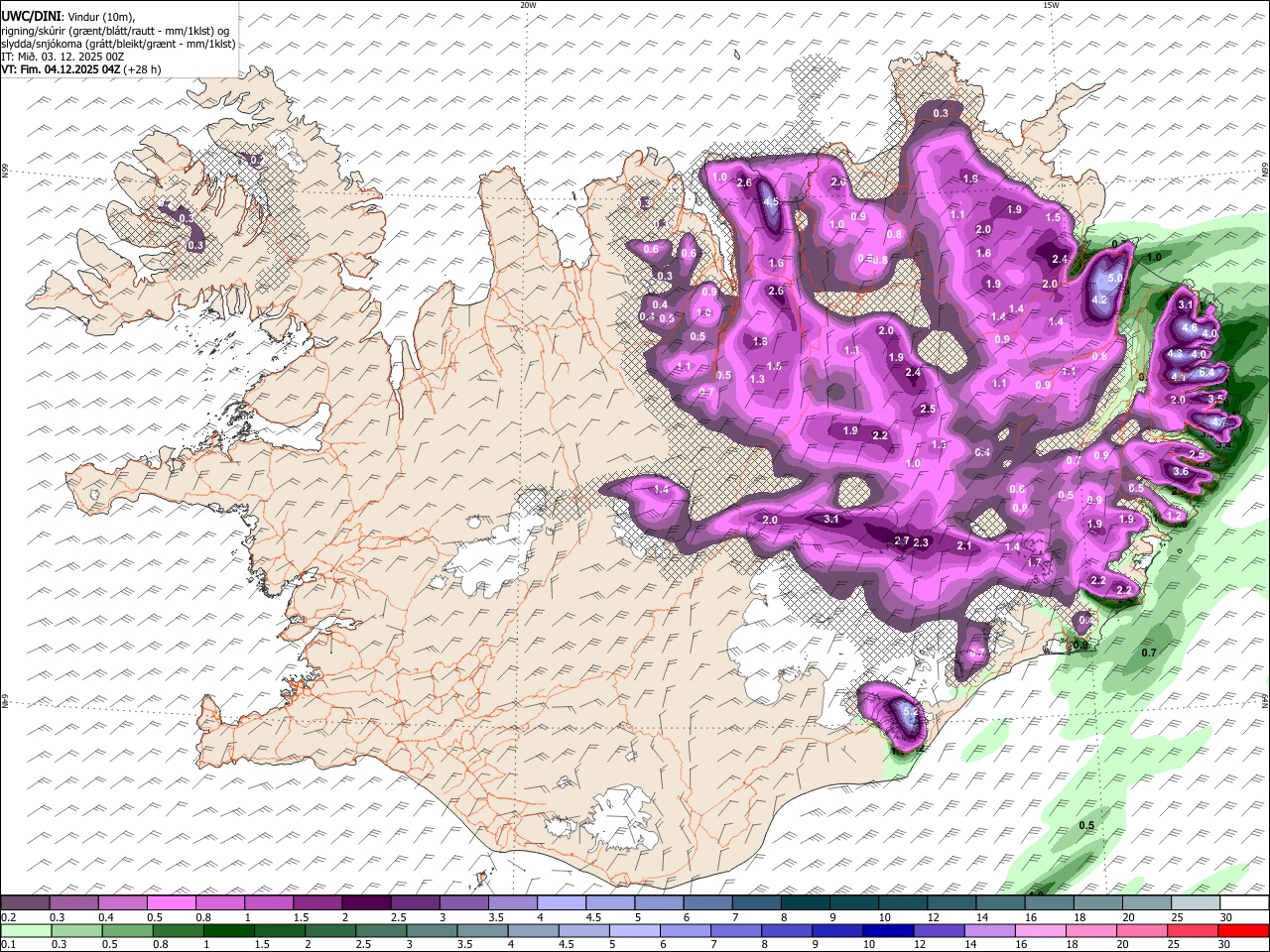Click the 4.5 snowfall value on the map
This screenshot has width=1270, height=952.
771,201
